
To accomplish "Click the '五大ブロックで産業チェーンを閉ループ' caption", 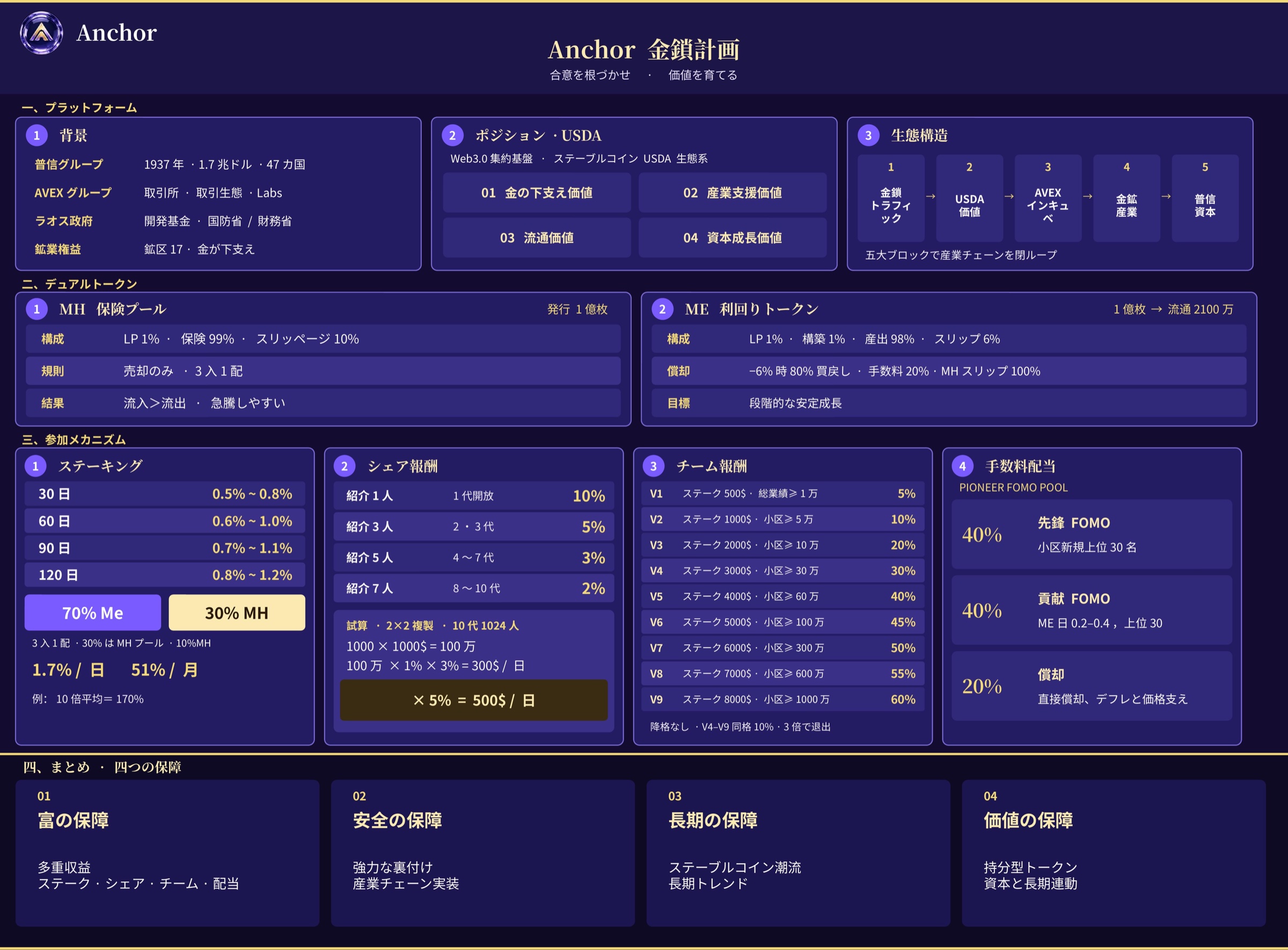I will point(961,255).
